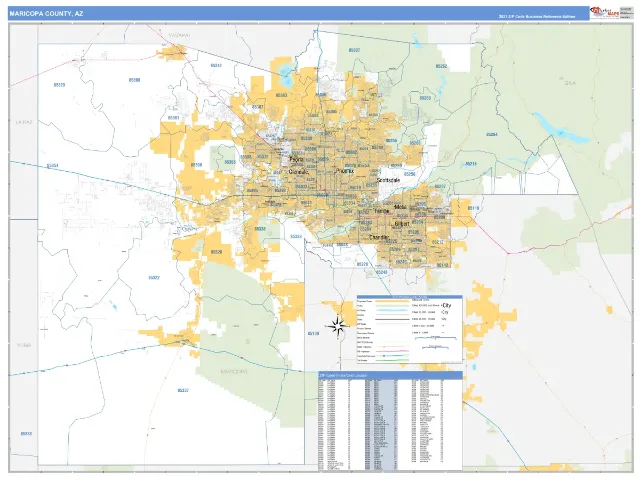Click ZIP code 85264 label
The image size is (640, 480).
coord(492,134)
